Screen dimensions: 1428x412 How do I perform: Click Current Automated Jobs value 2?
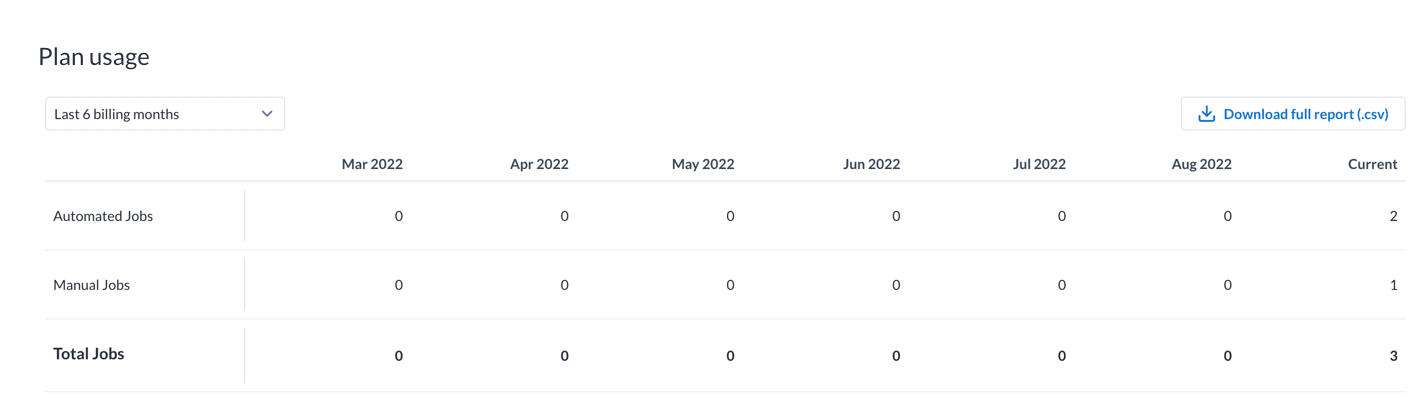1394,216
